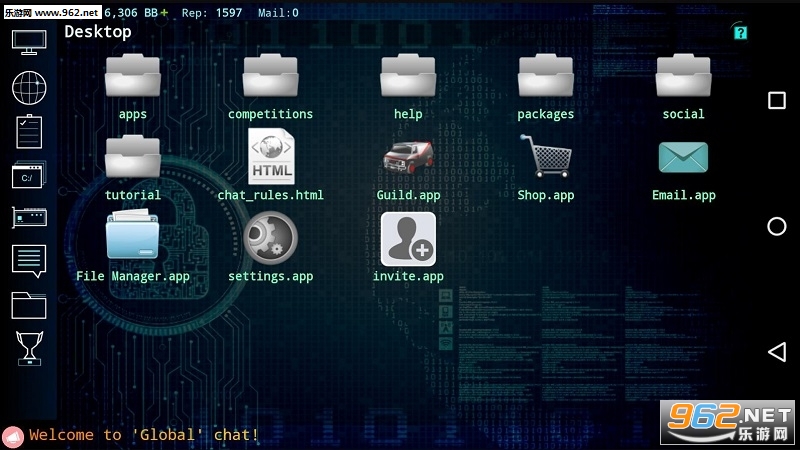Open the Guild.app van icon
The image size is (800, 450).
(408, 158)
